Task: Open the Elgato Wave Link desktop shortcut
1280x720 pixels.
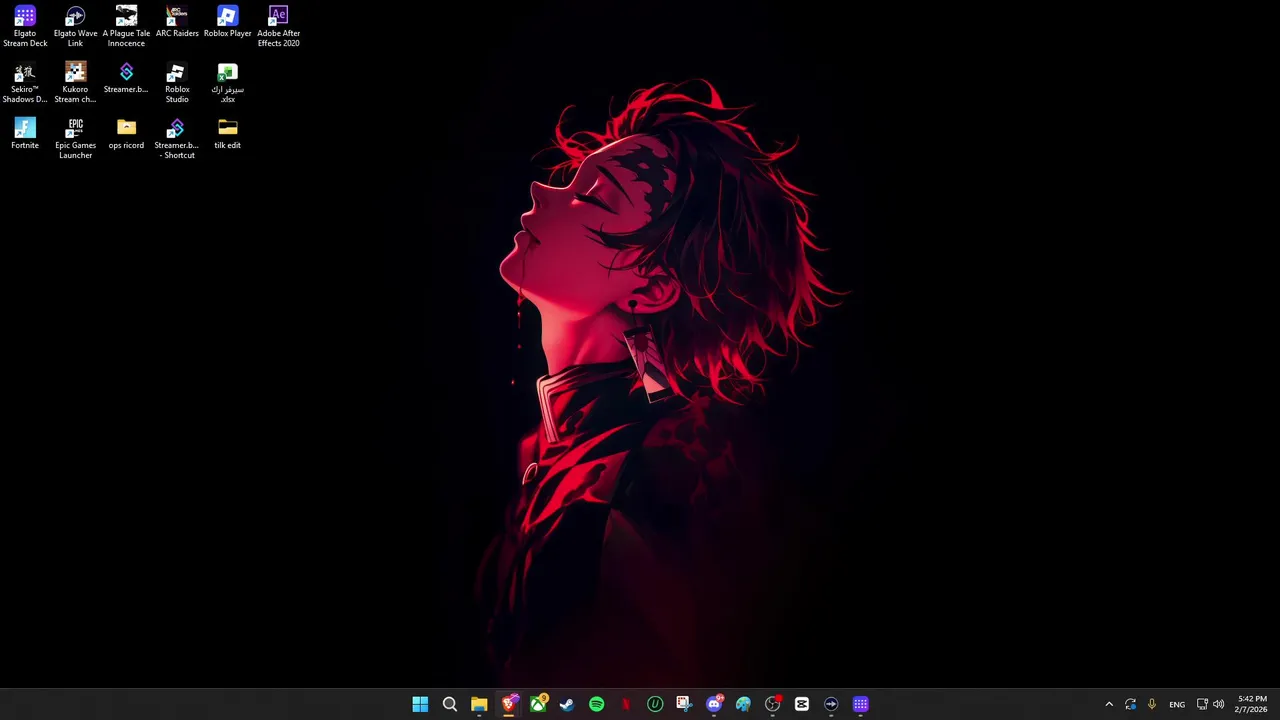Action: coord(75,27)
